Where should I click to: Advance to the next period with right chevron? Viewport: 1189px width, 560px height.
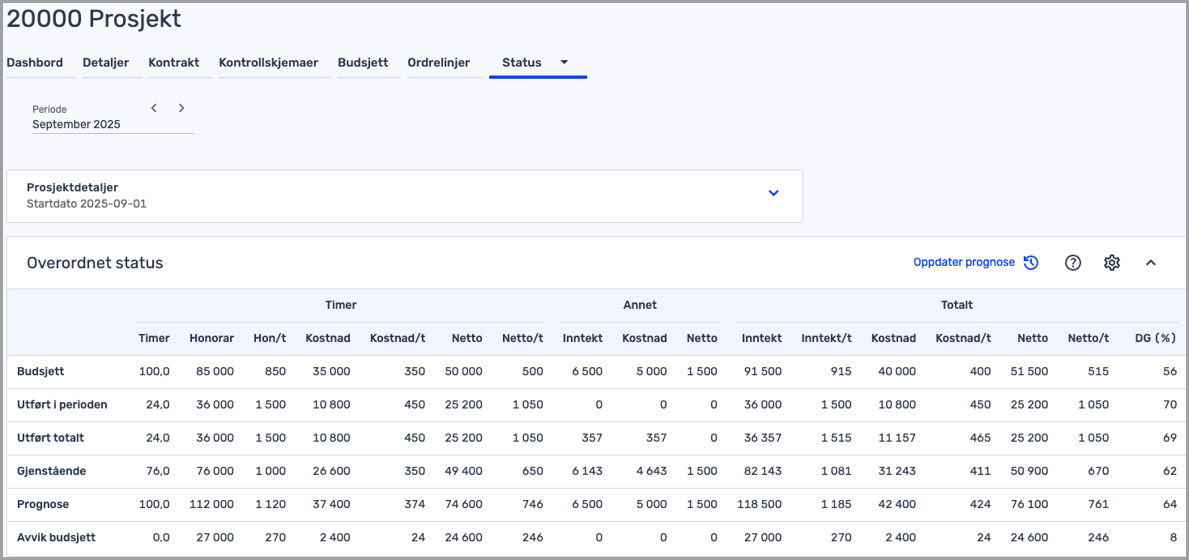(x=181, y=108)
